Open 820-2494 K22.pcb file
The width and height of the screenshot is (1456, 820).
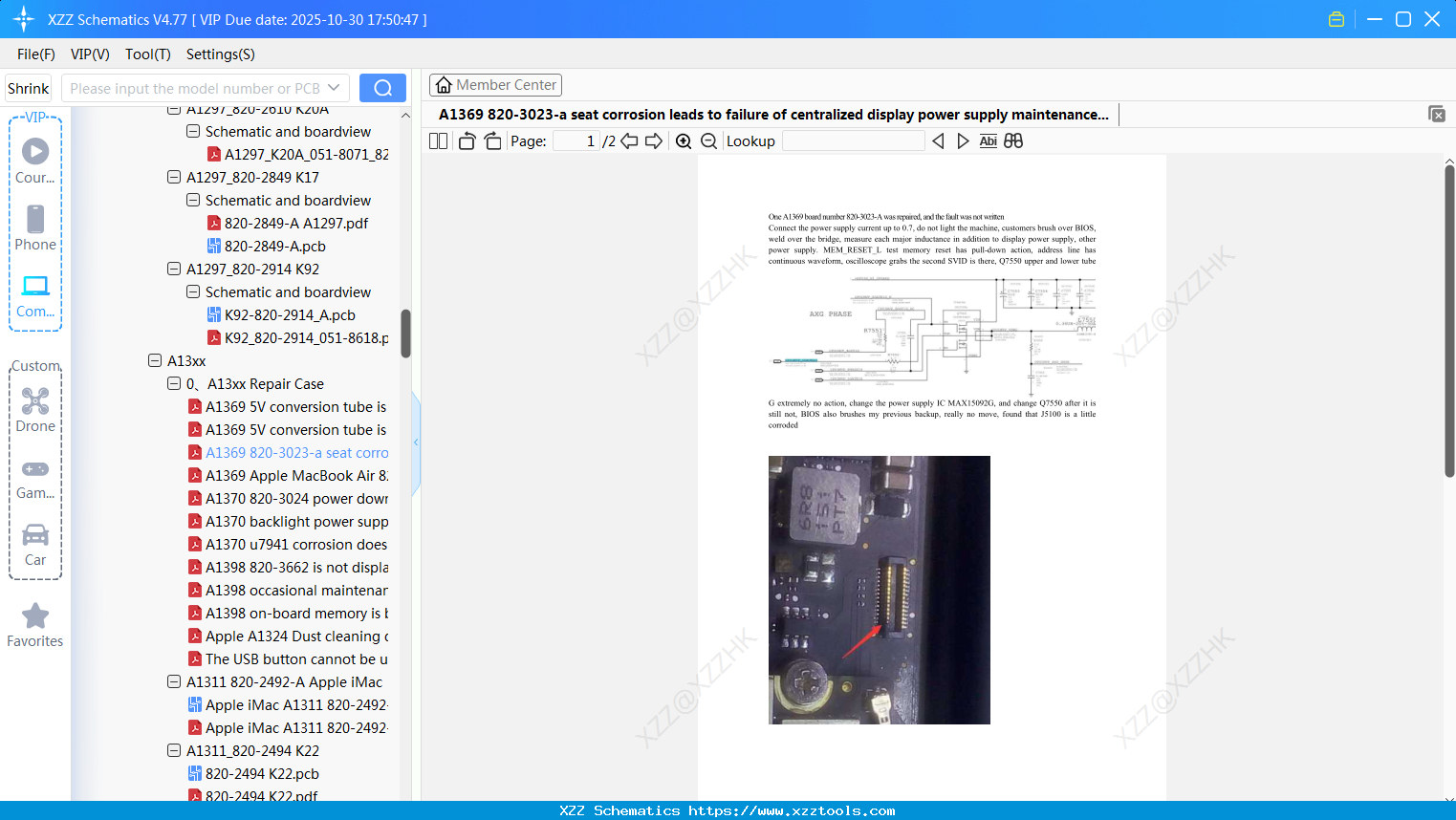point(253,773)
